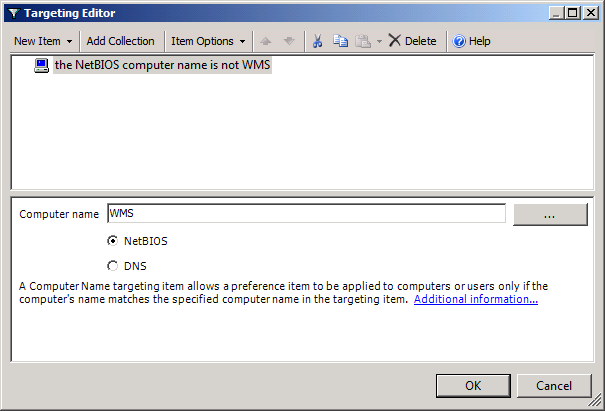Confirm the dialog with OK
The height and width of the screenshot is (411, 605).
pyautogui.click(x=473, y=386)
